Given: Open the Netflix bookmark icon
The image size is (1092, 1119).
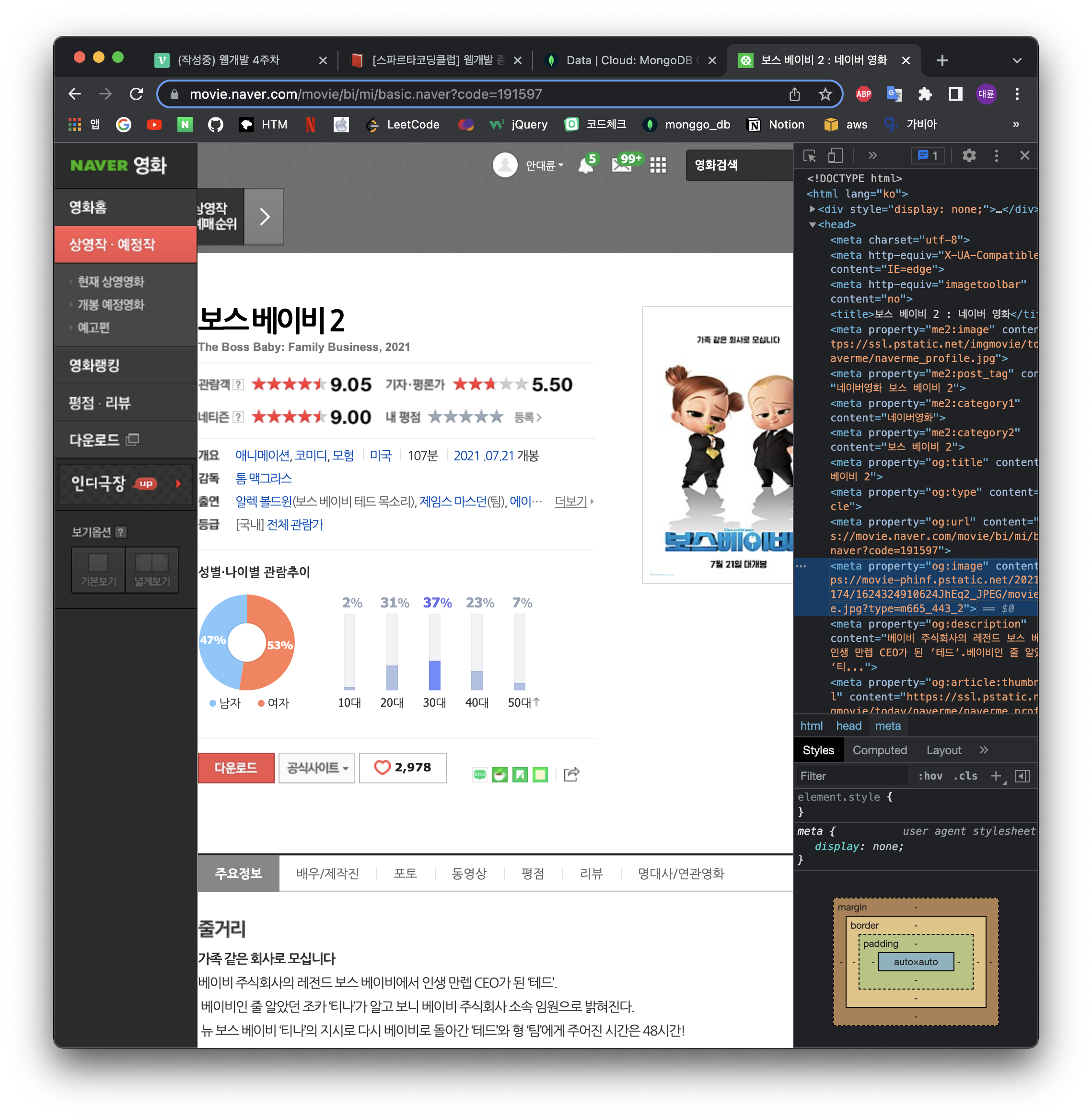Looking at the screenshot, I should [310, 125].
